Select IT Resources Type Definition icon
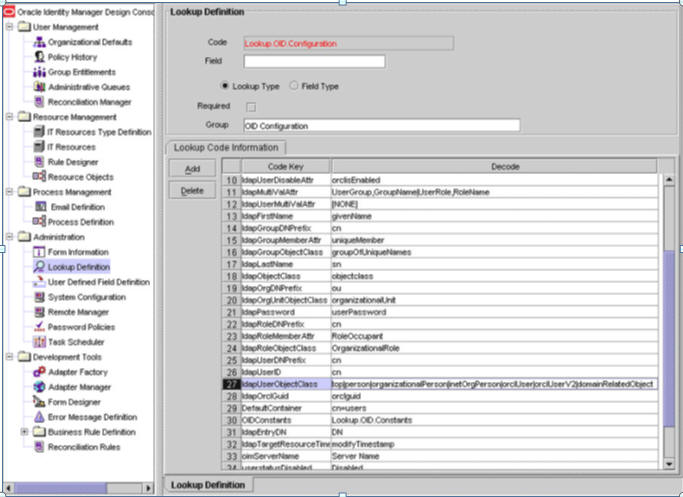This screenshot has width=683, height=497. click(39, 132)
